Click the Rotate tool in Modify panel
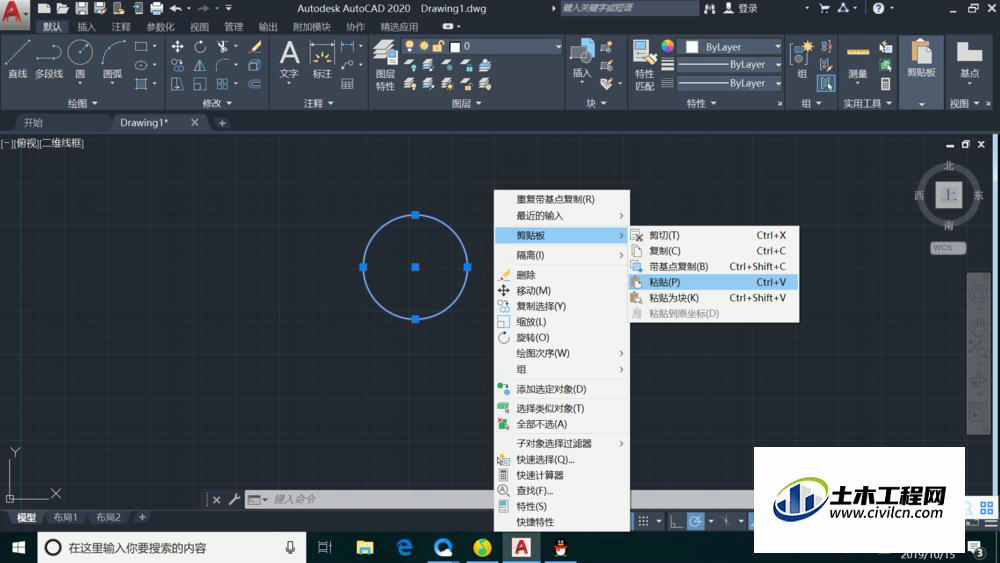This screenshot has height=563, width=1000. 200,47
